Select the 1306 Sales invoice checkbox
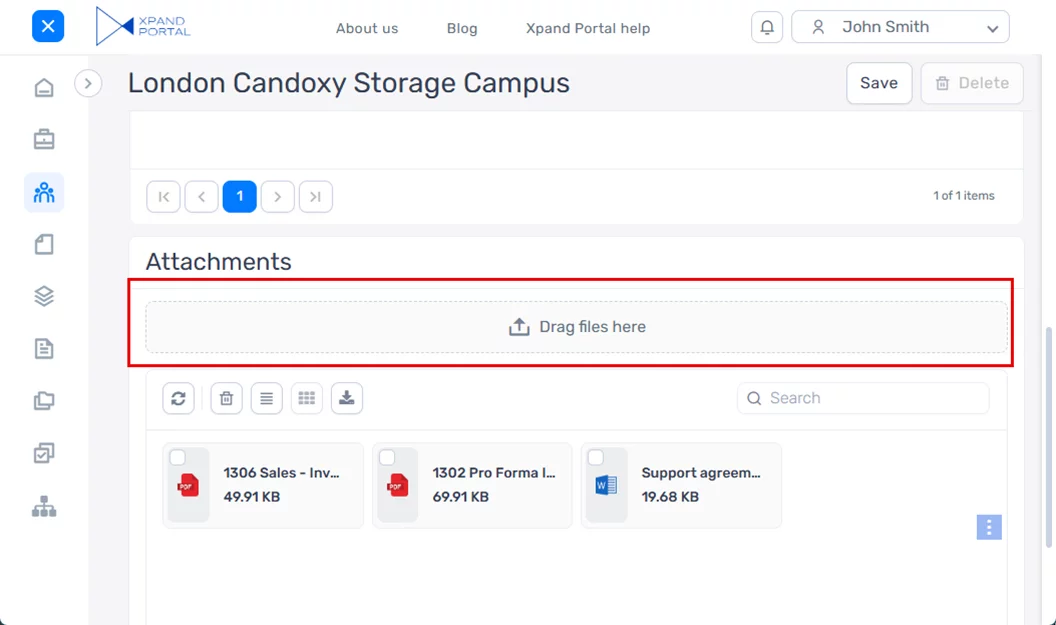Image resolution: width=1056 pixels, height=625 pixels. 177,457
